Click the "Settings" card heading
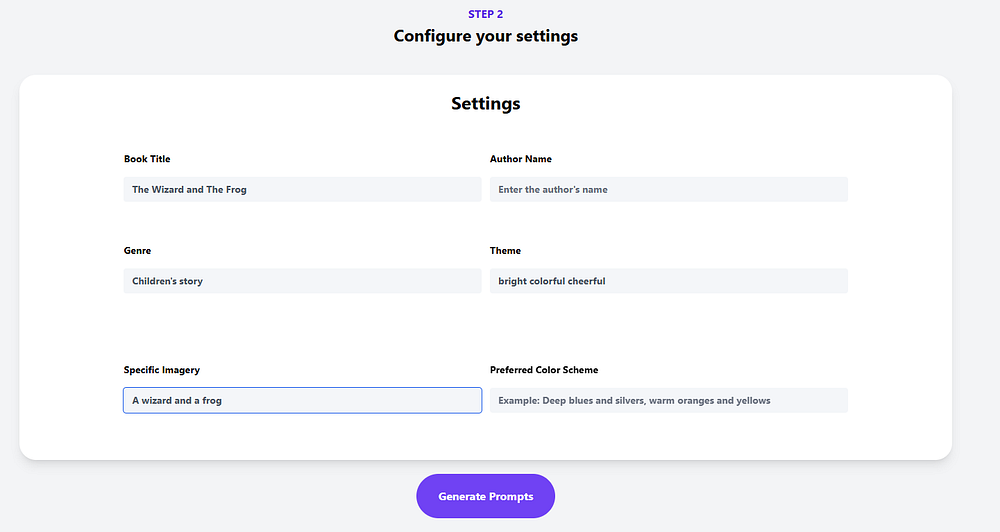Image resolution: width=1000 pixels, height=532 pixels. [x=485, y=103]
